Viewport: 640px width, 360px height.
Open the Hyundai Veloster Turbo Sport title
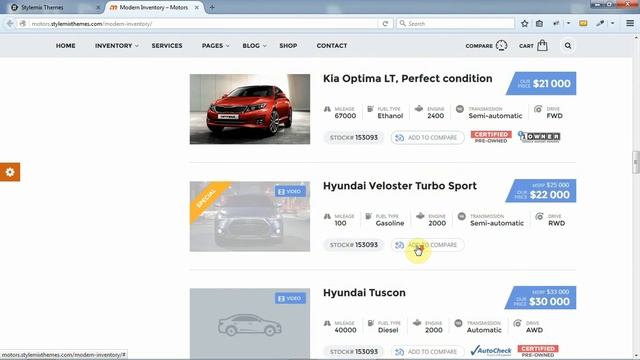click(400, 186)
